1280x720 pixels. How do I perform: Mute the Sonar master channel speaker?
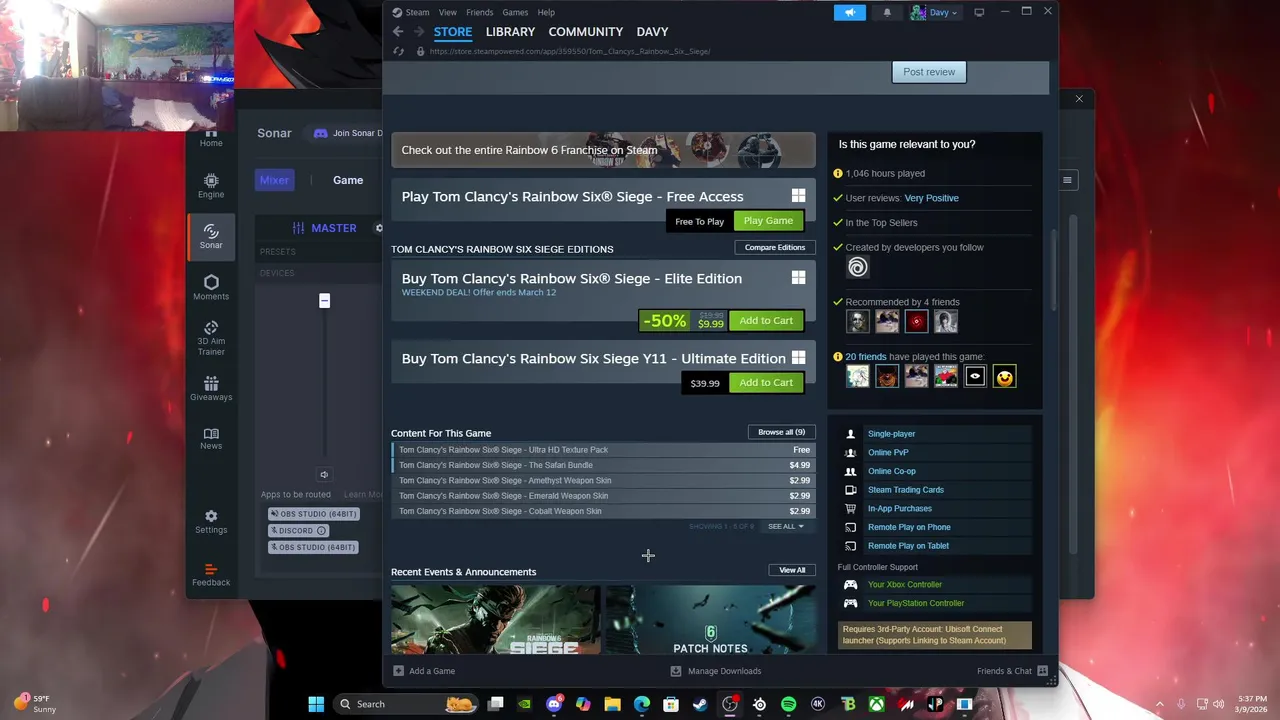point(324,475)
